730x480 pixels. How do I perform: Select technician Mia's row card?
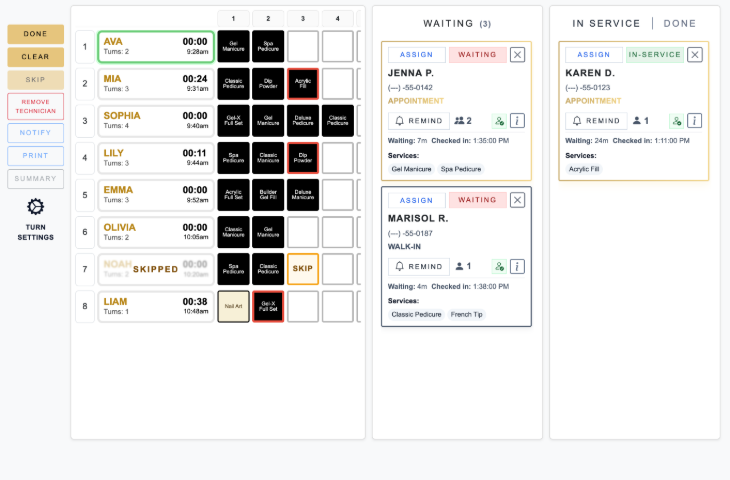tap(156, 84)
